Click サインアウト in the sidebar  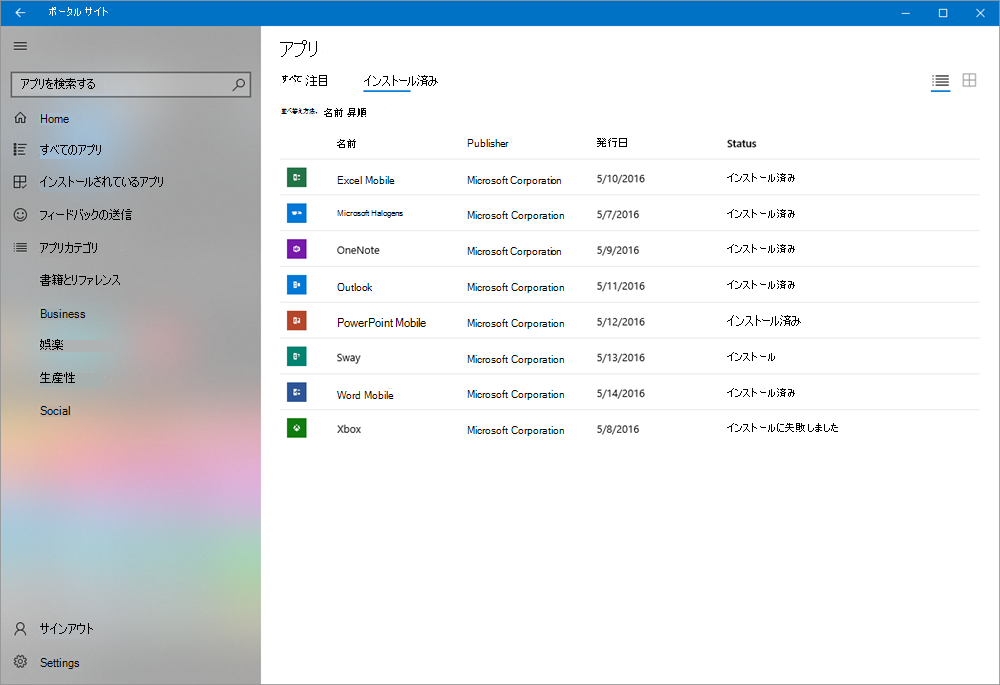(x=66, y=629)
